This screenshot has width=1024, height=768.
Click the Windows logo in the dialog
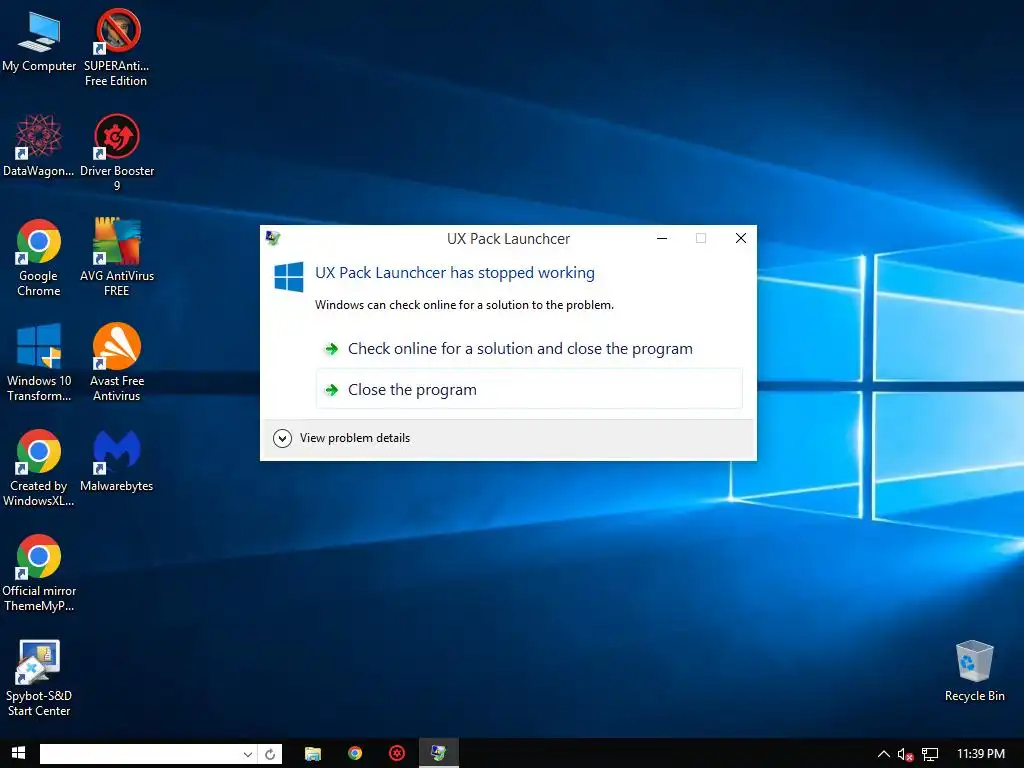[289, 276]
